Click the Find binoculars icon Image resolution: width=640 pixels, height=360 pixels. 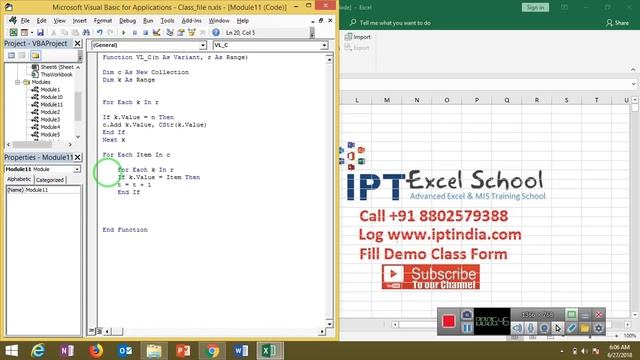[86, 32]
